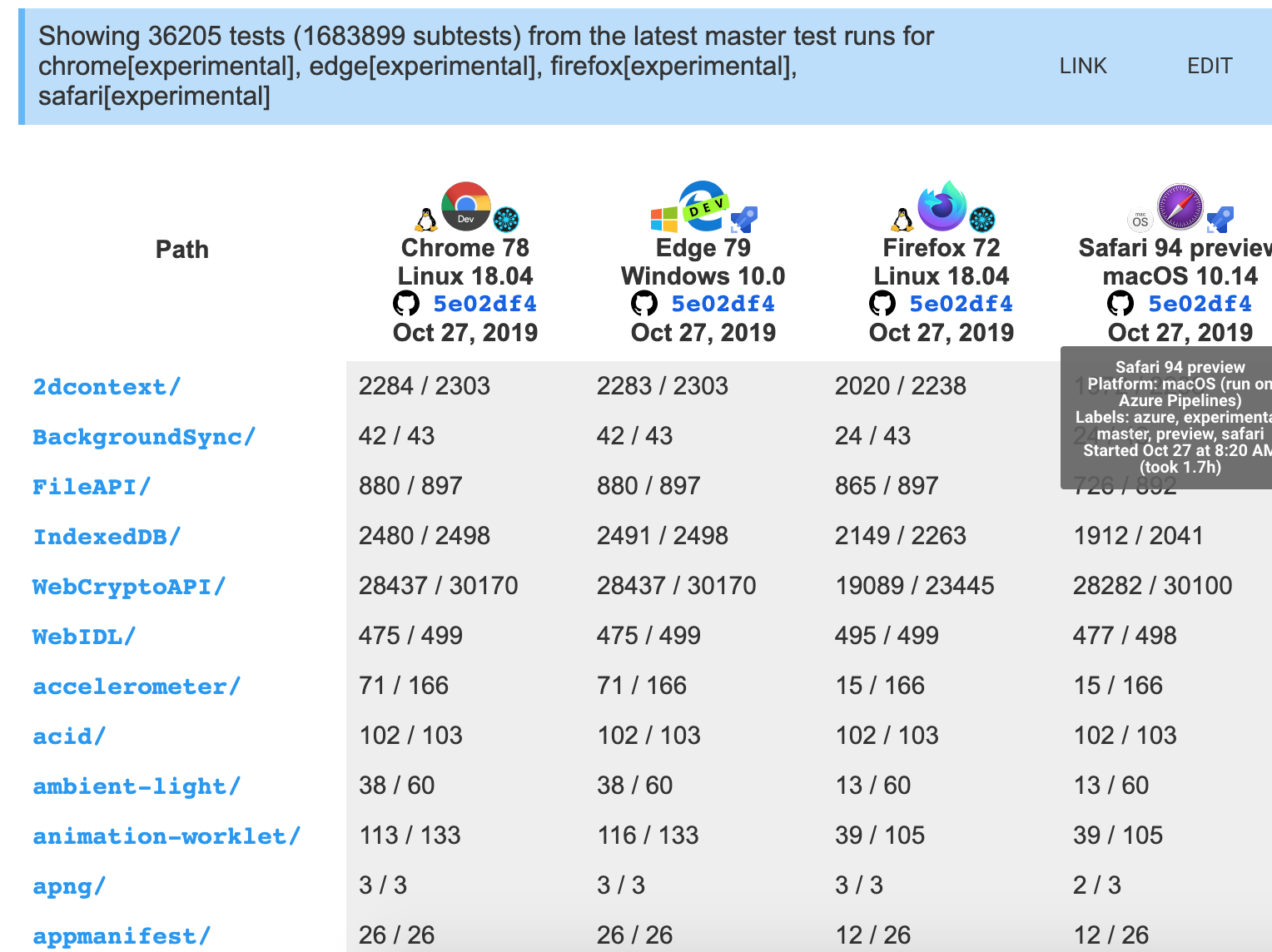1272x952 pixels.
Task: Click the macOS icon beside Safari
Action: 1140,221
